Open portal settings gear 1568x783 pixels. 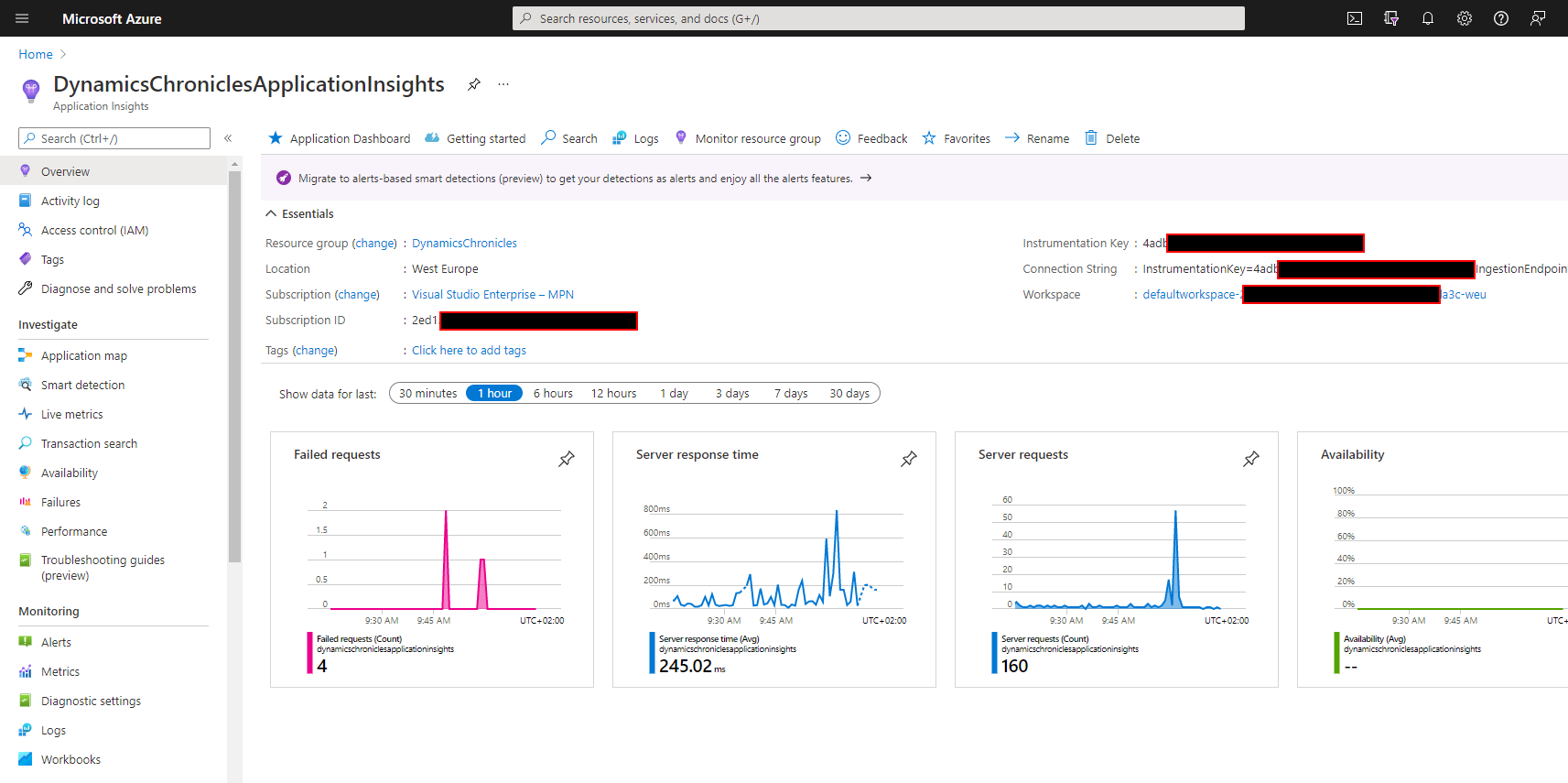click(x=1465, y=18)
